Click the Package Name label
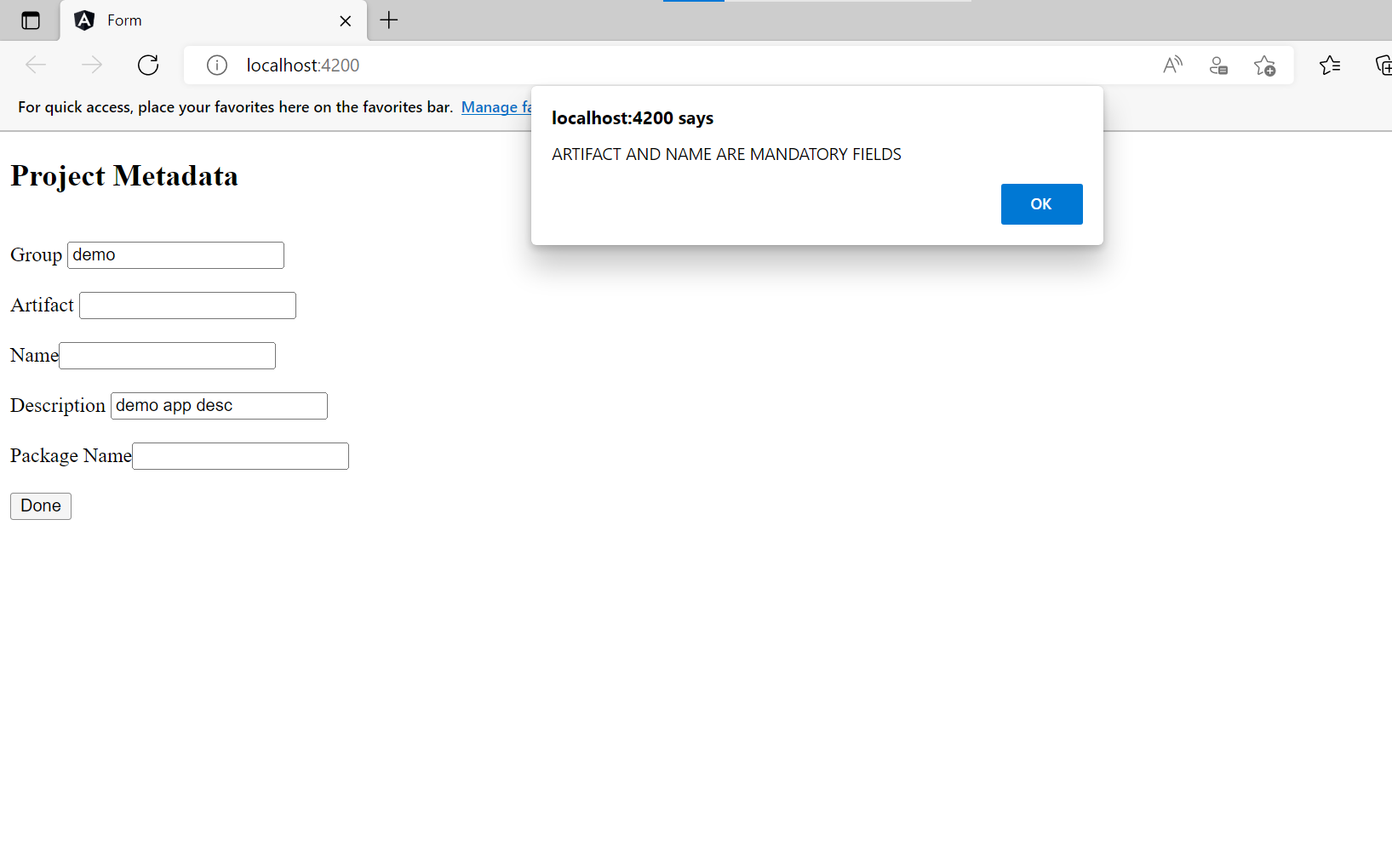 coord(71,456)
